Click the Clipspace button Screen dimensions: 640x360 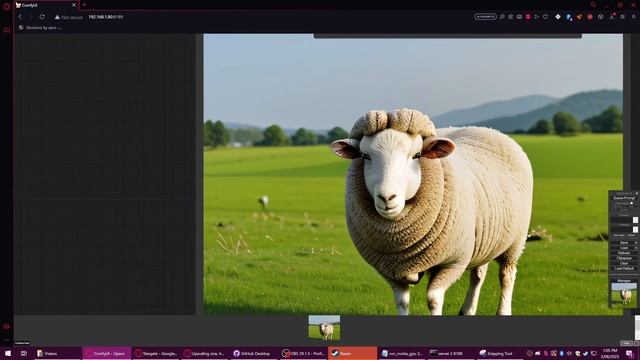click(624, 258)
